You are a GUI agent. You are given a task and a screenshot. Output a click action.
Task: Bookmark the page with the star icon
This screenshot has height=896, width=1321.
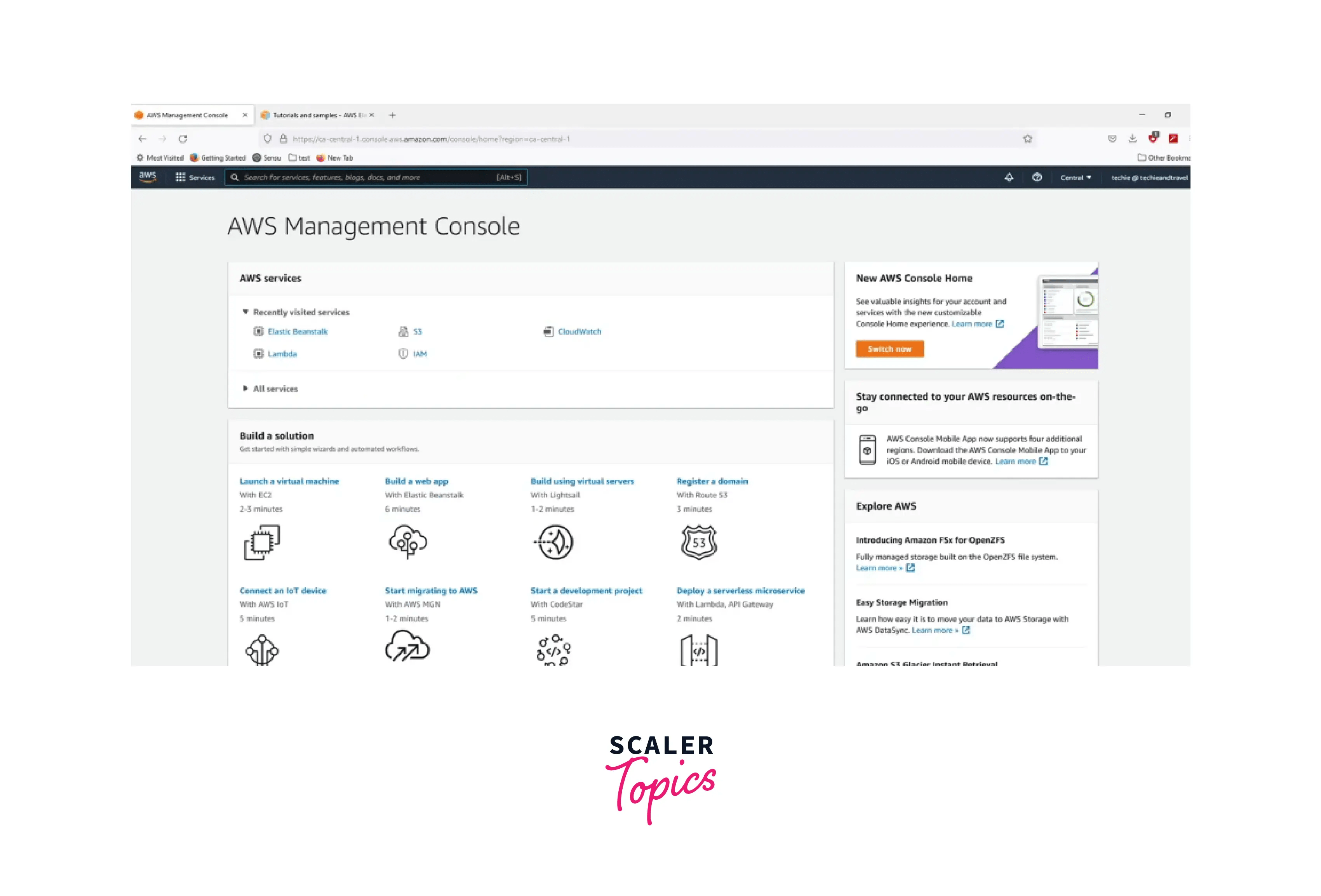[1028, 138]
